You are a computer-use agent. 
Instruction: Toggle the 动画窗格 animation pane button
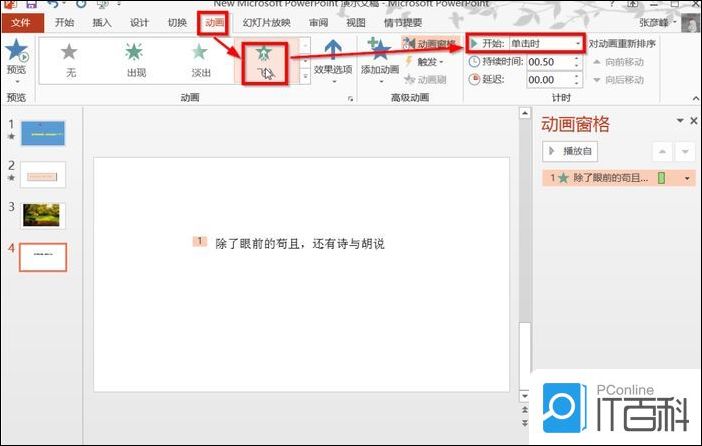click(430, 43)
